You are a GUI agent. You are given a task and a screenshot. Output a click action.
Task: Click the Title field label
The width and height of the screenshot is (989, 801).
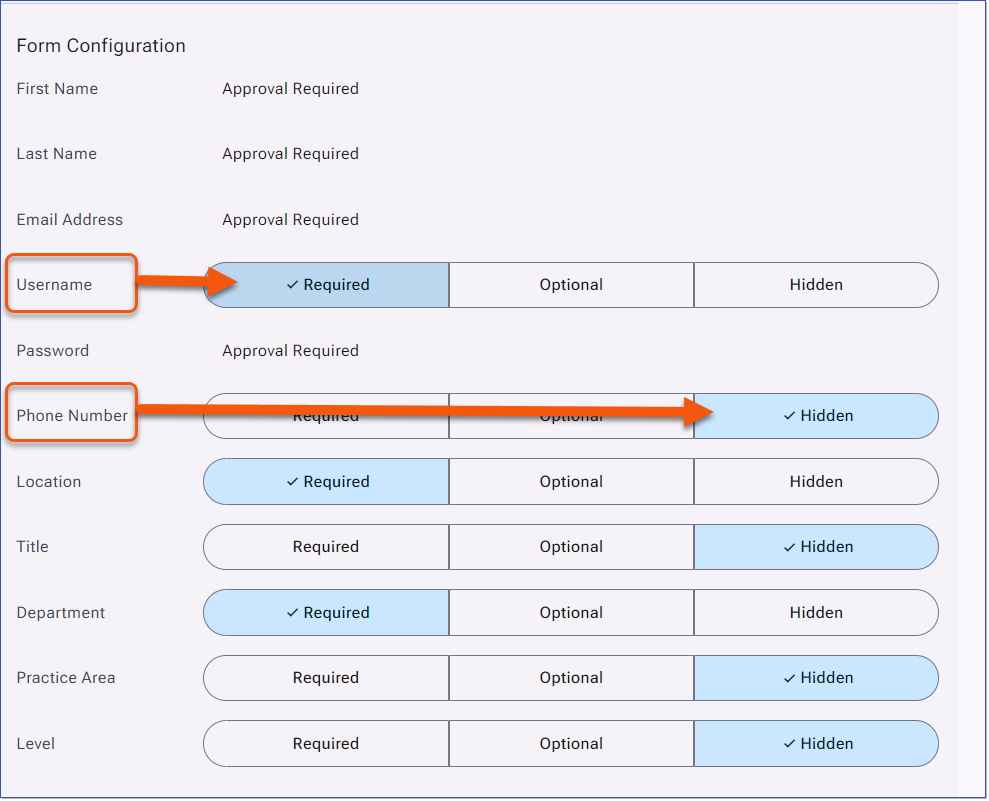tap(33, 547)
